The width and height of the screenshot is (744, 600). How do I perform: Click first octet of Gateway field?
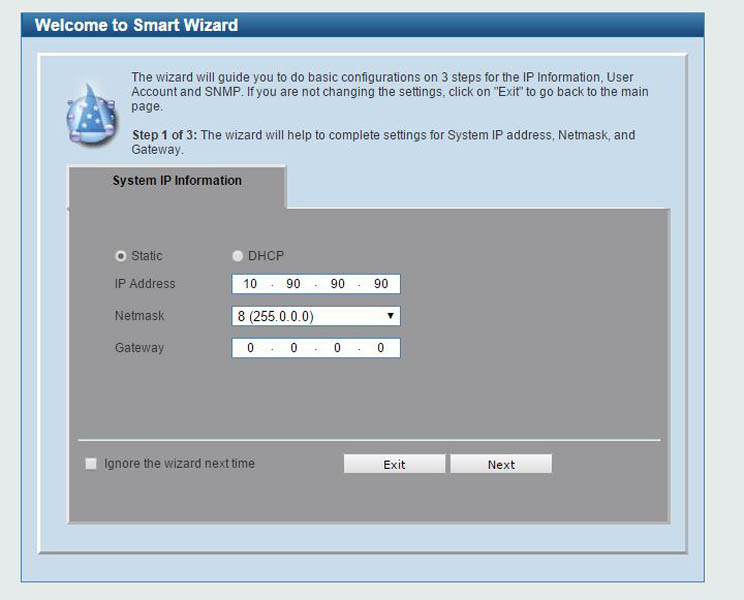tap(250, 348)
